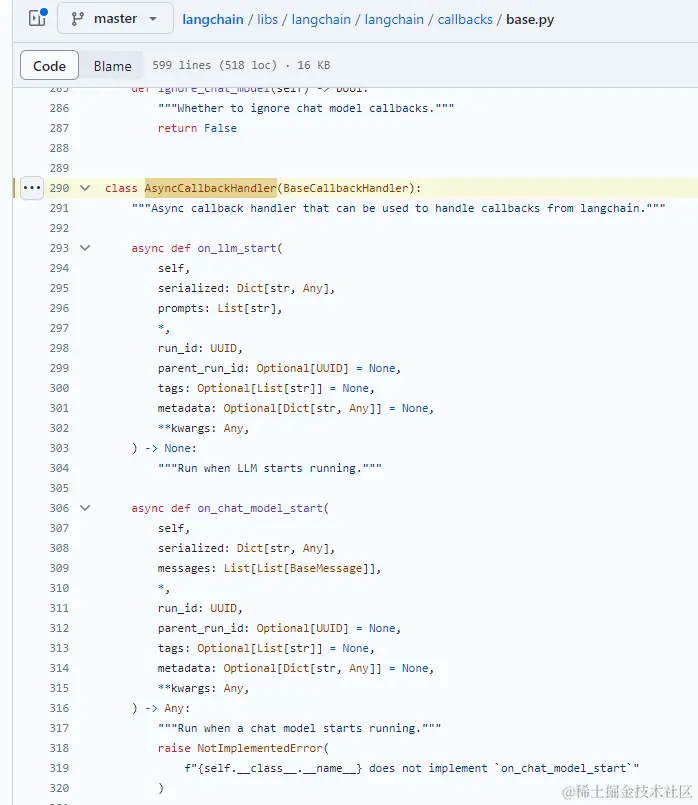Select line number 293
This screenshot has height=805, width=698.
pyautogui.click(x=60, y=248)
